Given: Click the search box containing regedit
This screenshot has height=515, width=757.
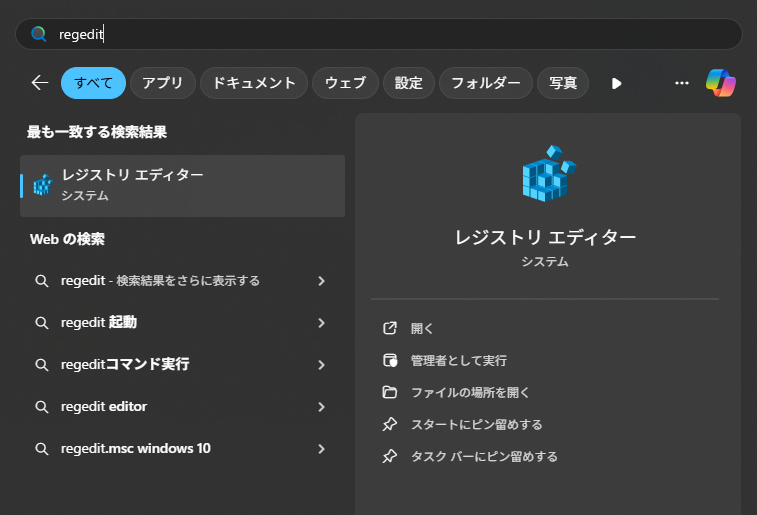Looking at the screenshot, I should click(378, 34).
